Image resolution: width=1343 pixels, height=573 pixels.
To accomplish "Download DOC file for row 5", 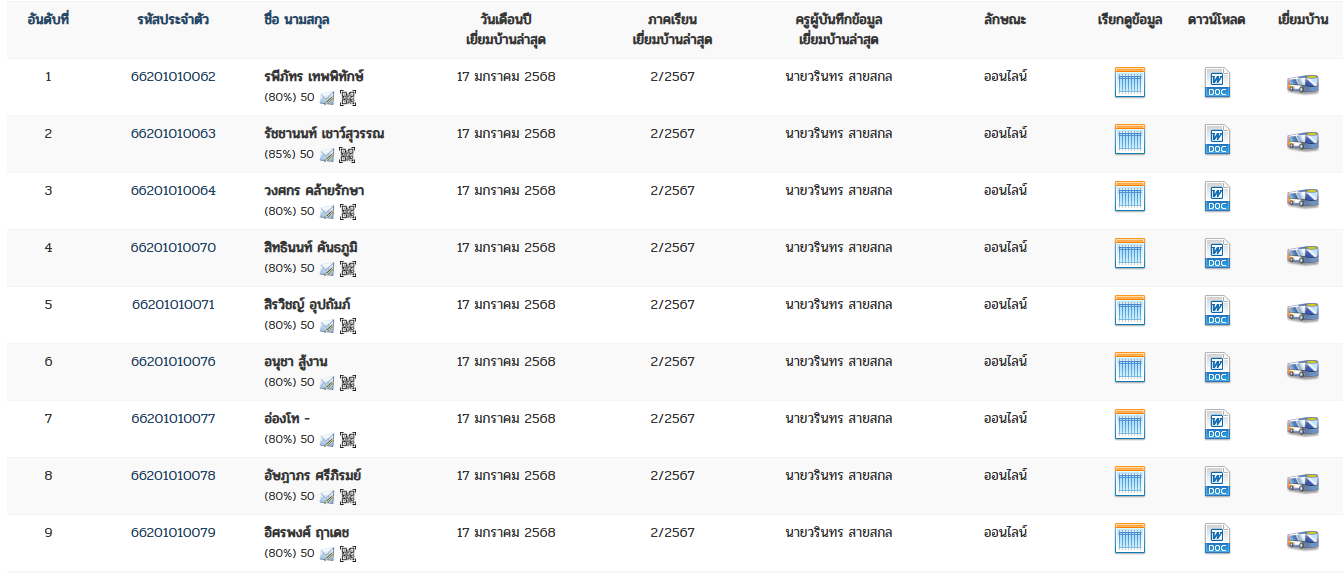I will 1217,311.
